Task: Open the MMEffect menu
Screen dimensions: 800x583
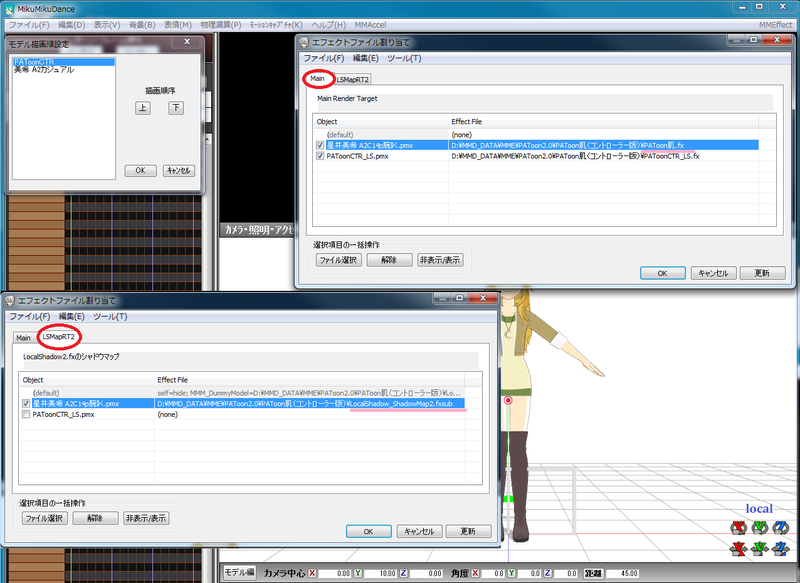Action: (x=776, y=24)
